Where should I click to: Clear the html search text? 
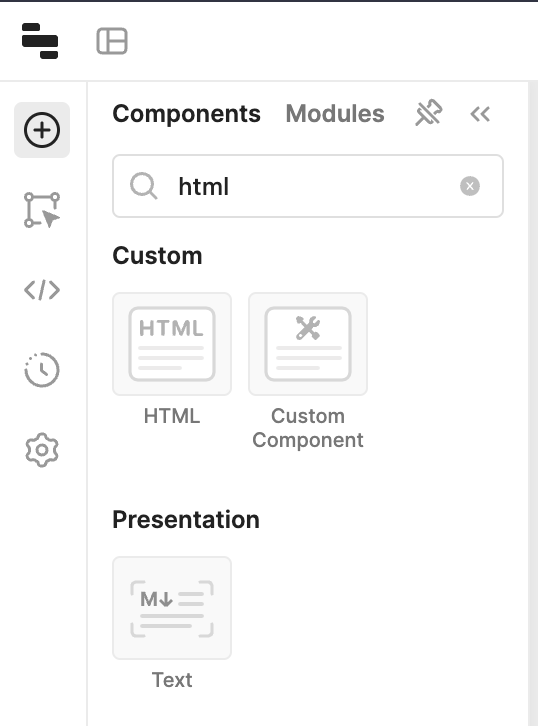[x=470, y=186]
